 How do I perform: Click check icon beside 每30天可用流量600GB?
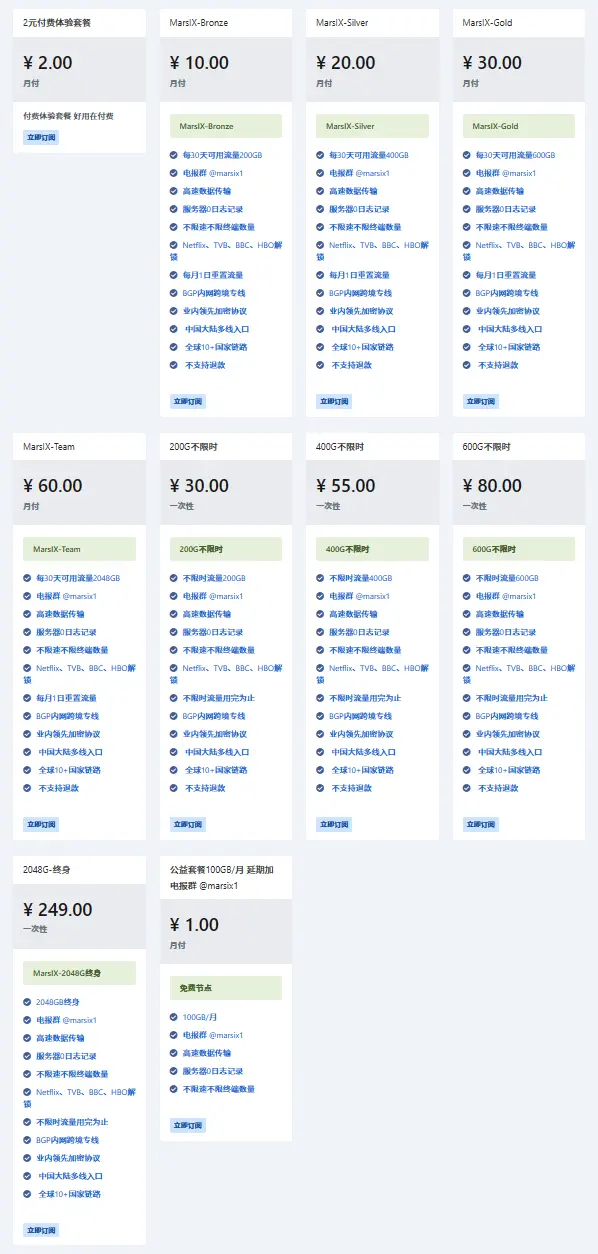tap(467, 155)
